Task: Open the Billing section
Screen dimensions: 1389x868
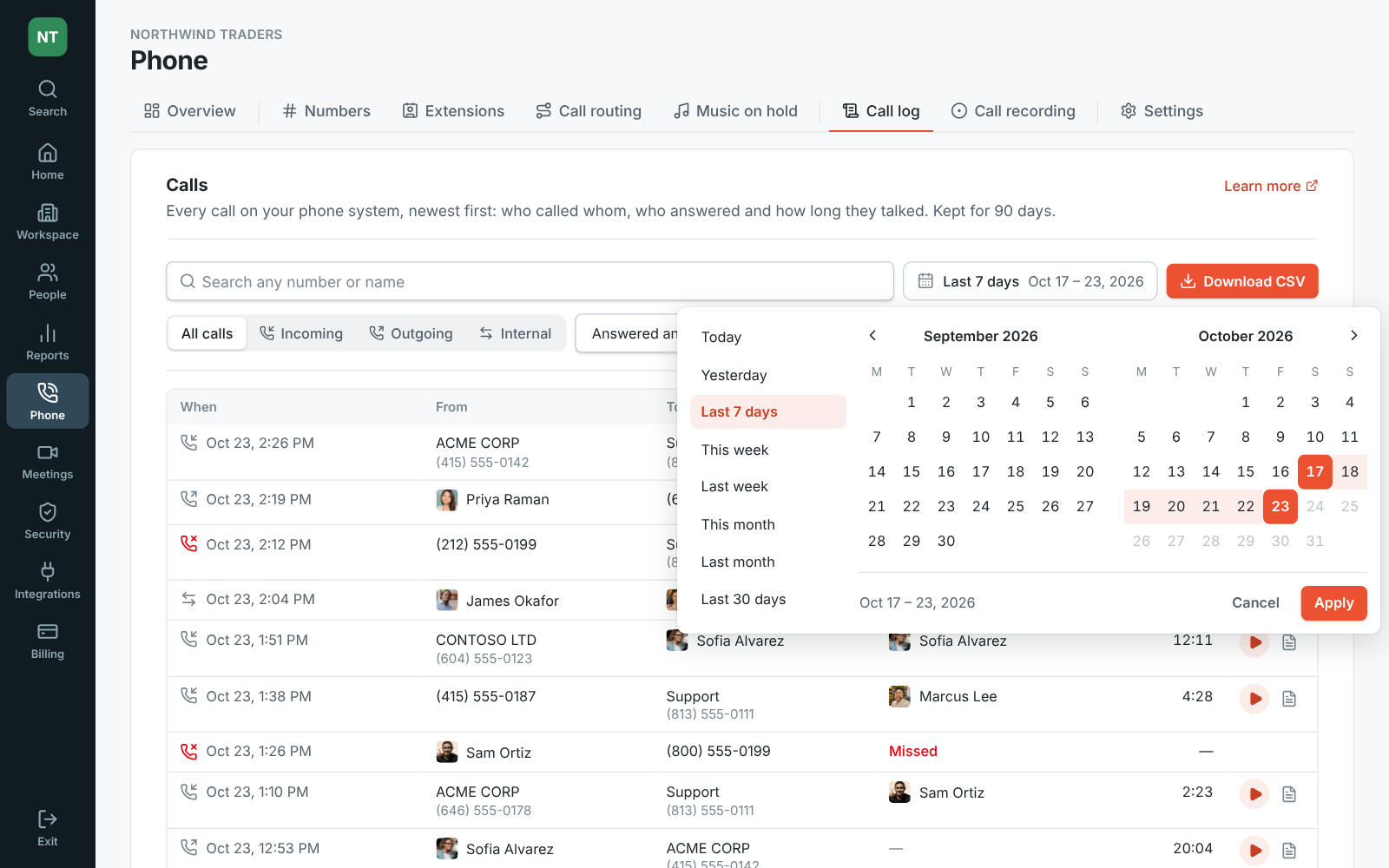Action: point(48,641)
